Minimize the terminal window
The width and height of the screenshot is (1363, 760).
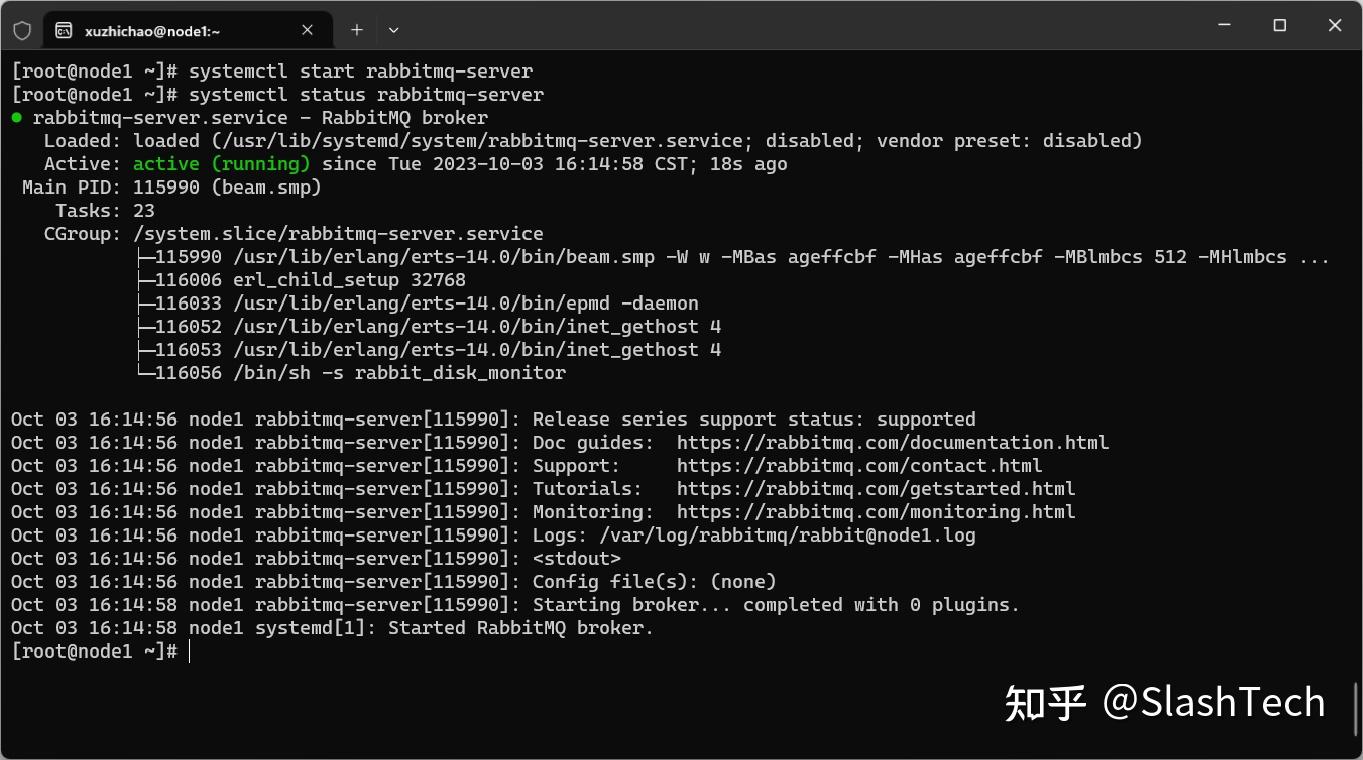1224,26
